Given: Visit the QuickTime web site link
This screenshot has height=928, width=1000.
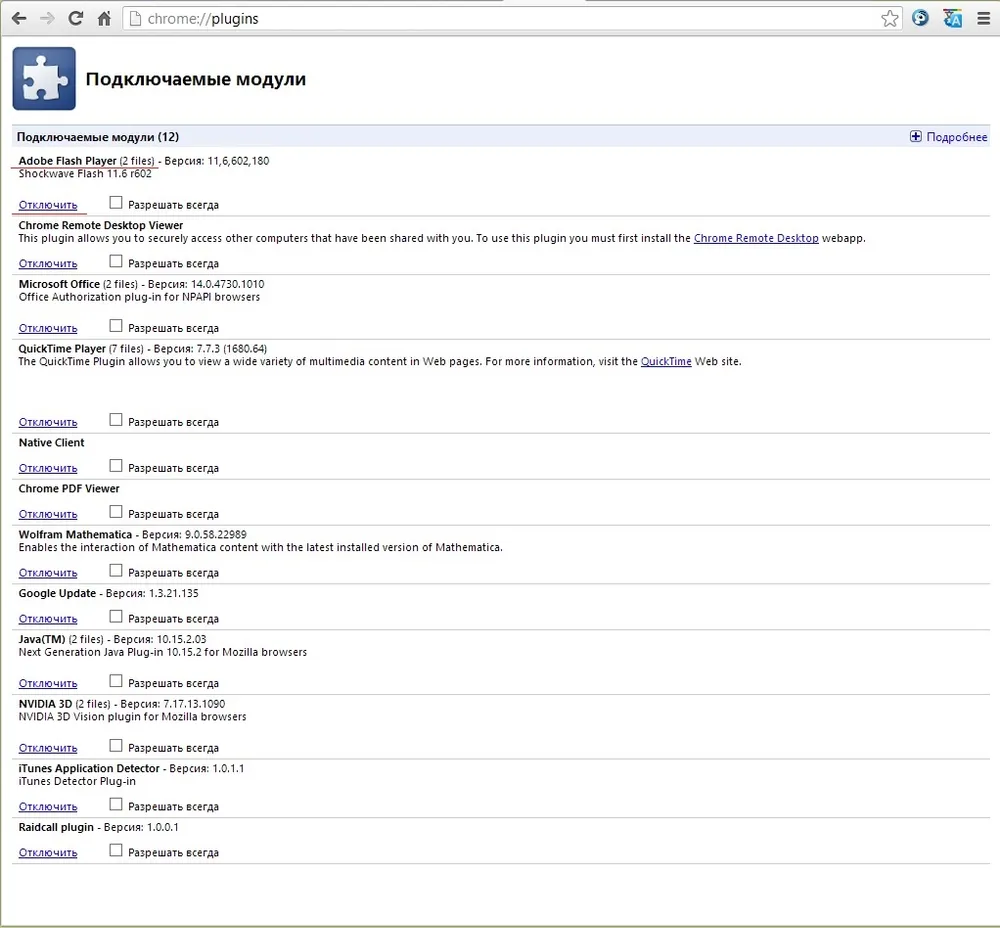Looking at the screenshot, I should tap(666, 362).
